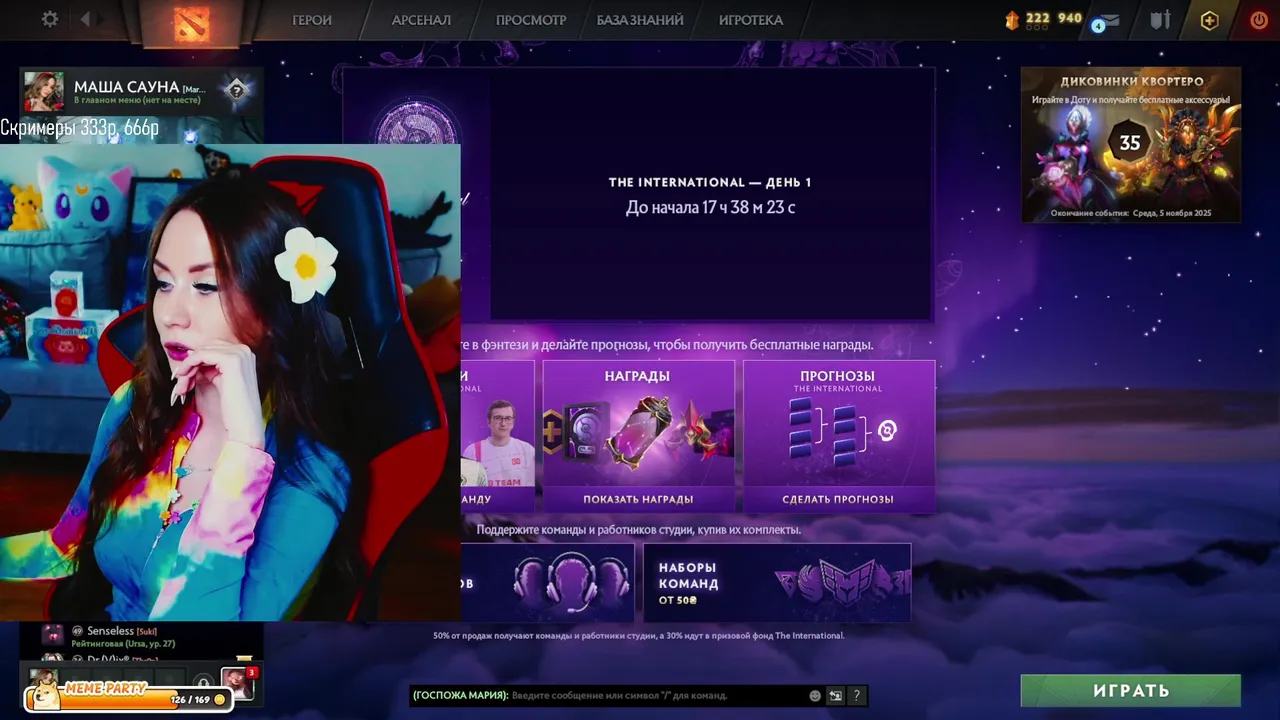The width and height of the screenshot is (1280, 720).
Task: Open the headphones talent bundle banner
Action: click(x=548, y=583)
